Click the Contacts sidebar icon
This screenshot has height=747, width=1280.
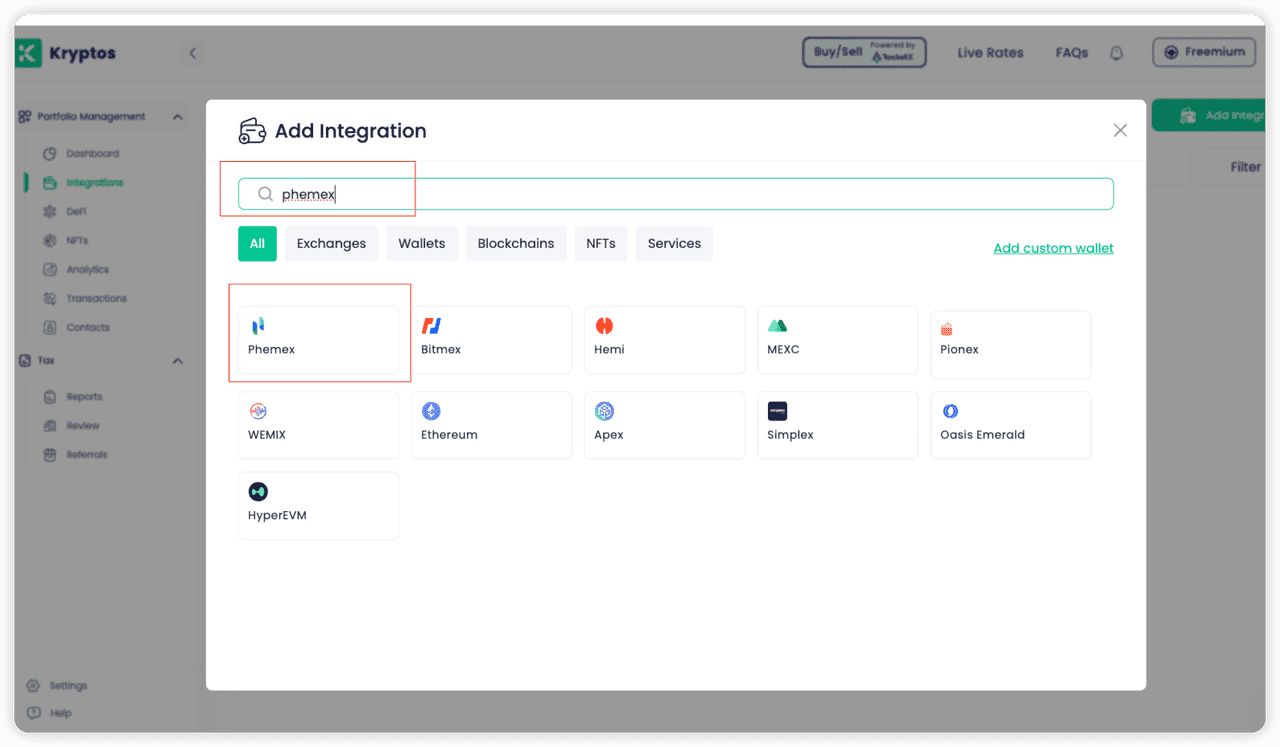point(49,328)
